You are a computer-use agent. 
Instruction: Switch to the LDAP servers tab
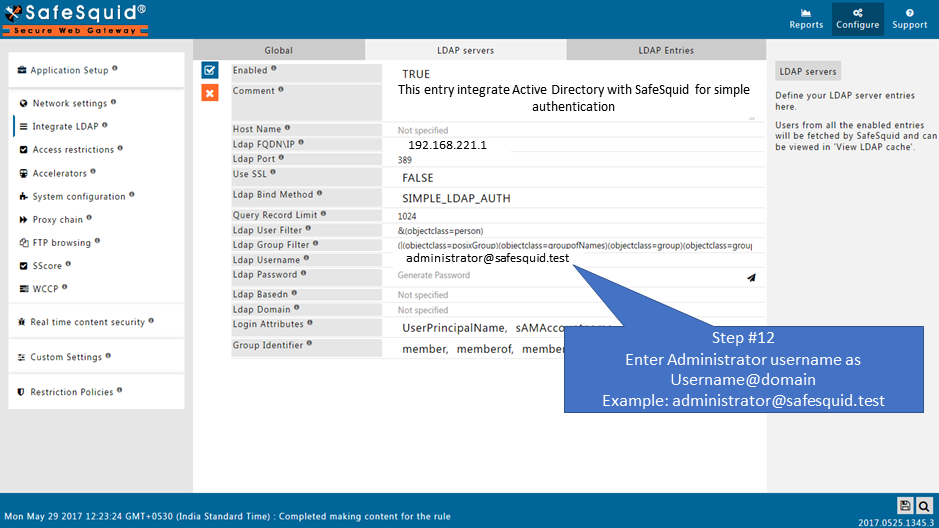point(465,50)
